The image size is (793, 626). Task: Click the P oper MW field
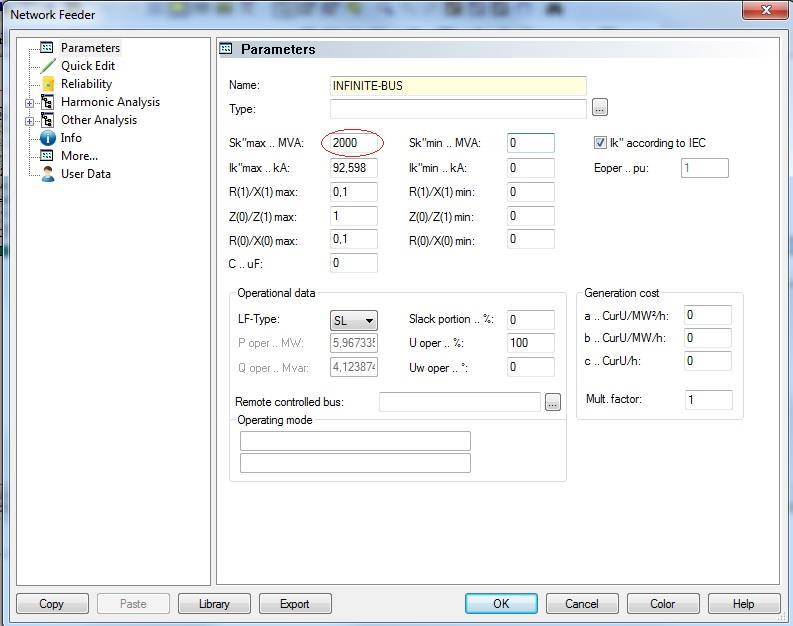(x=354, y=343)
